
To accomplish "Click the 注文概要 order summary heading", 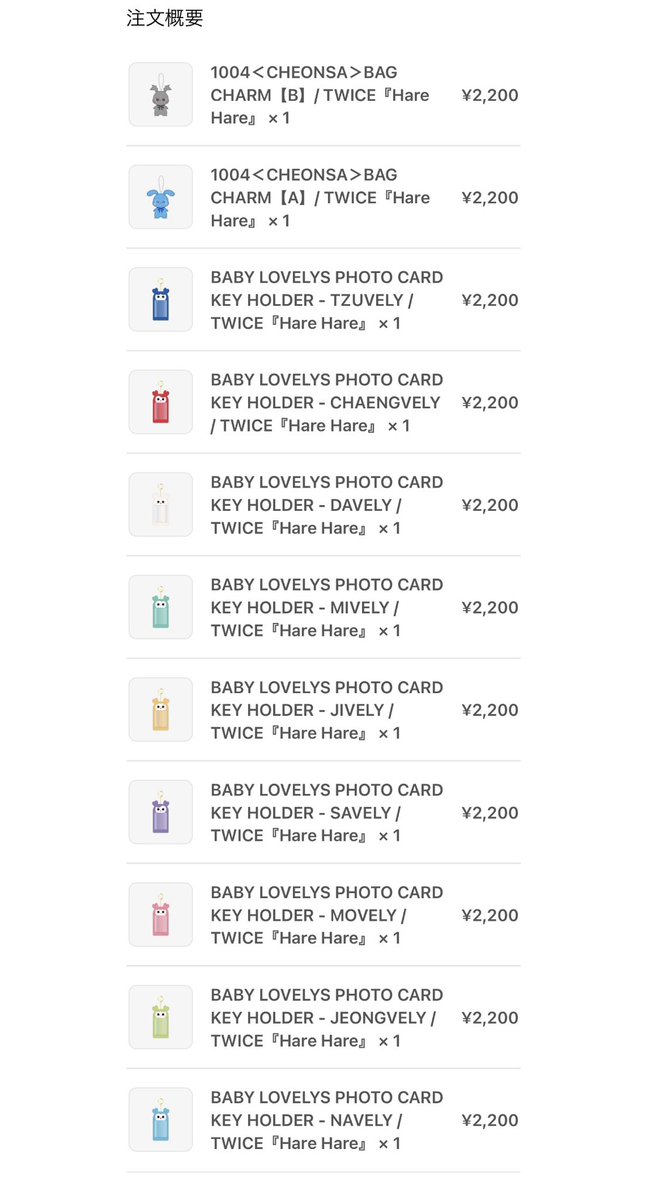I will 165,18.
